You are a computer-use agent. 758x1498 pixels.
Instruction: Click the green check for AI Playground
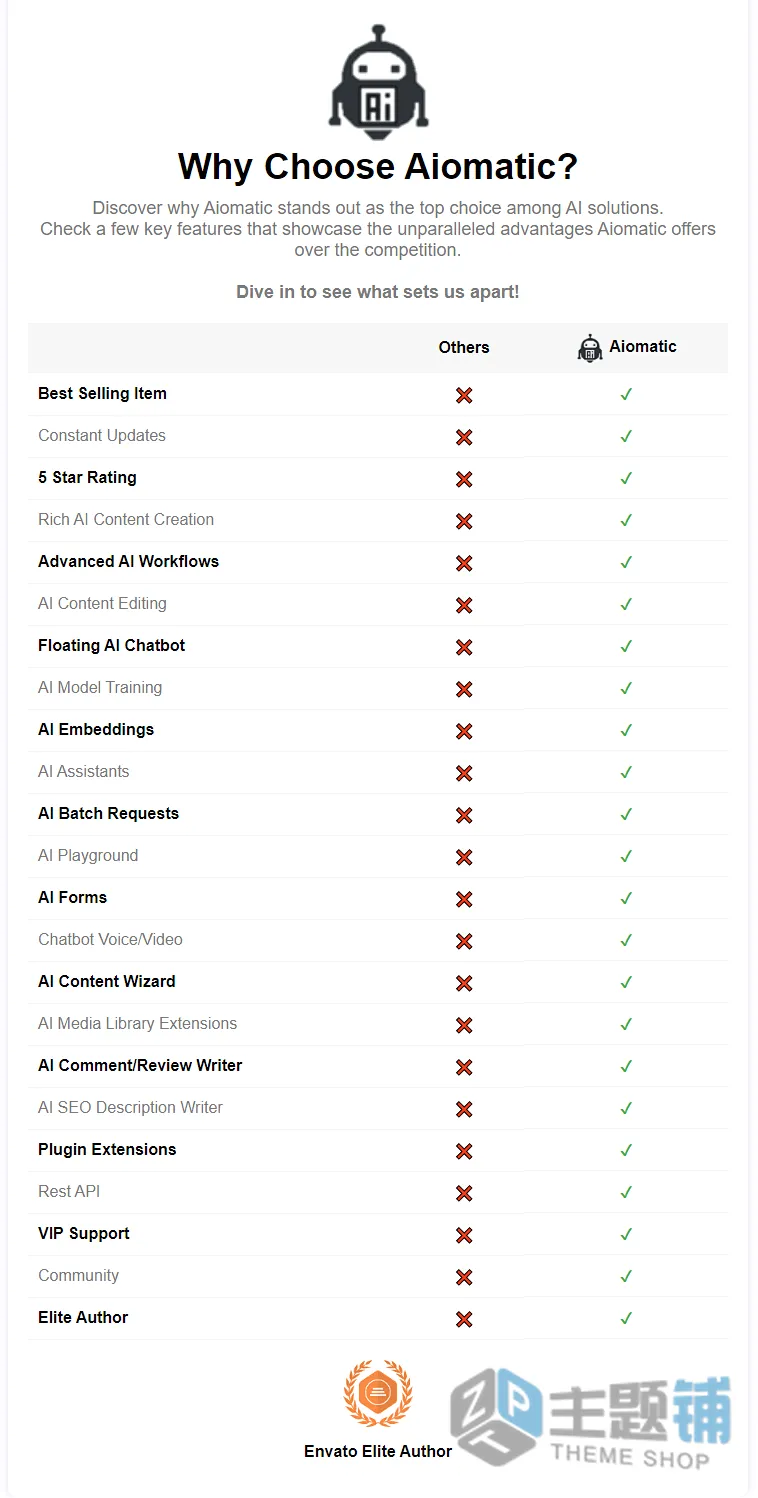click(x=626, y=856)
